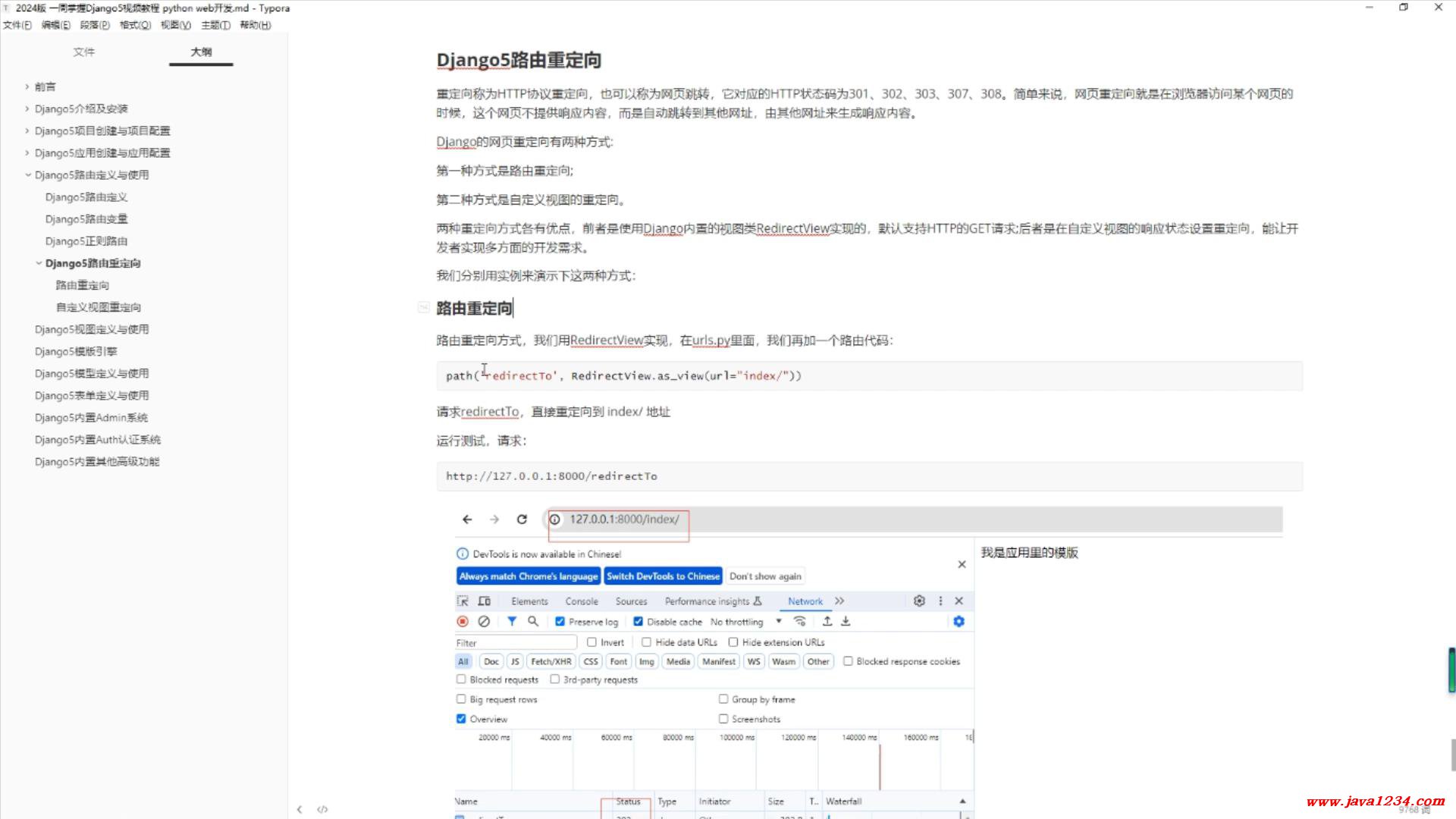Collapse the Django5路由定义与使用 outline node

coord(28,175)
